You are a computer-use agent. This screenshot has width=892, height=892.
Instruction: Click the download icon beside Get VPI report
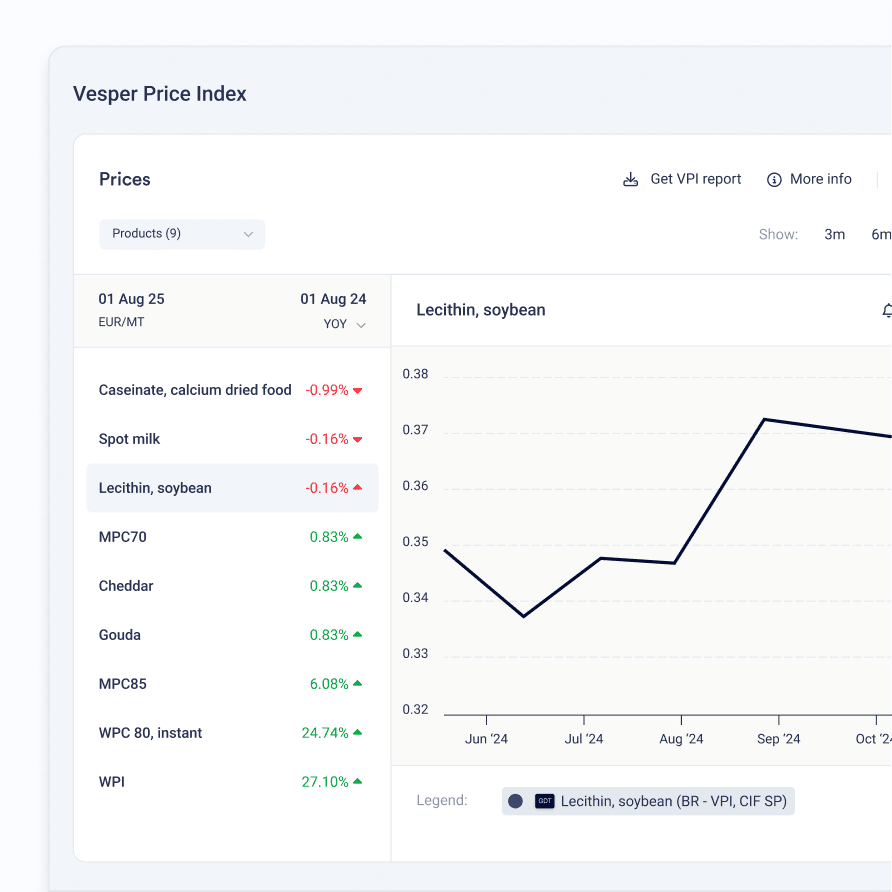[x=630, y=179]
